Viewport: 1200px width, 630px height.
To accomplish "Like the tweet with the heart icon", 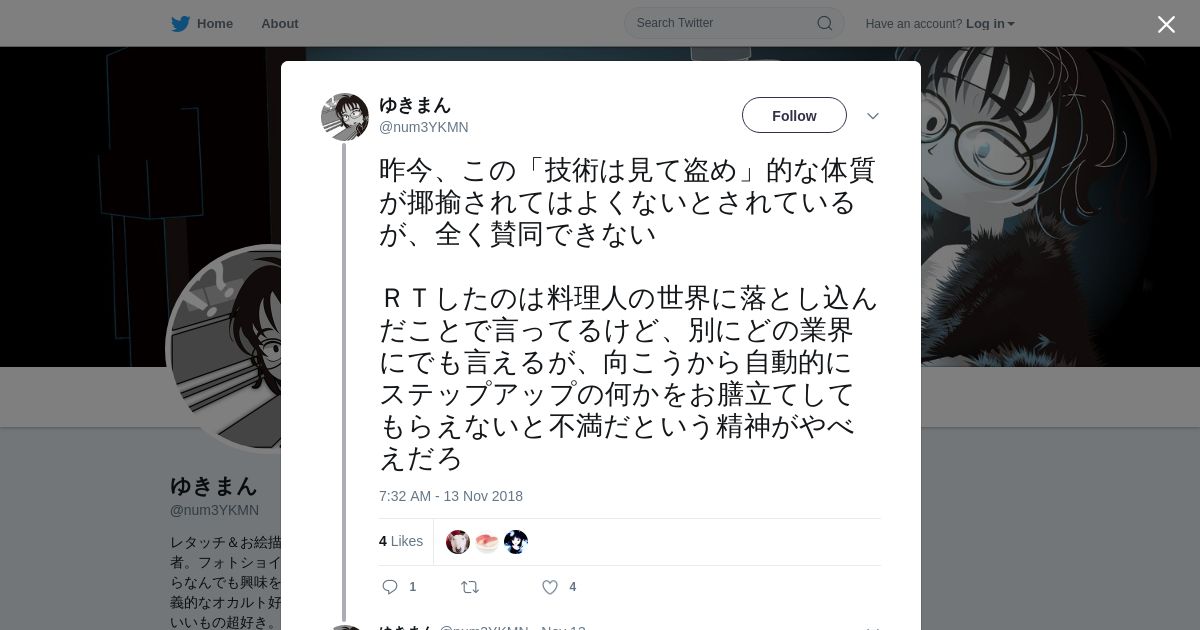I will [x=549, y=587].
